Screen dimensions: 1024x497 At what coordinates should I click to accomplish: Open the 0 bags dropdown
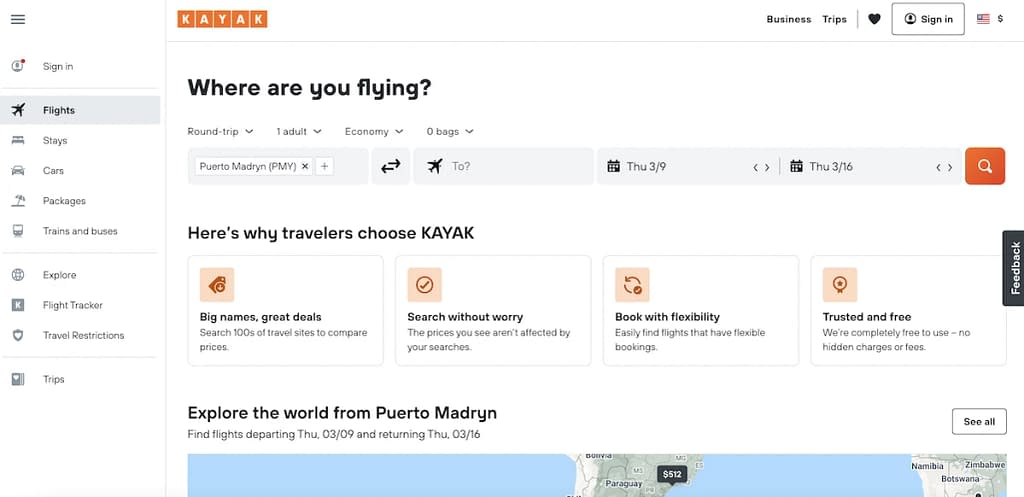pos(450,131)
